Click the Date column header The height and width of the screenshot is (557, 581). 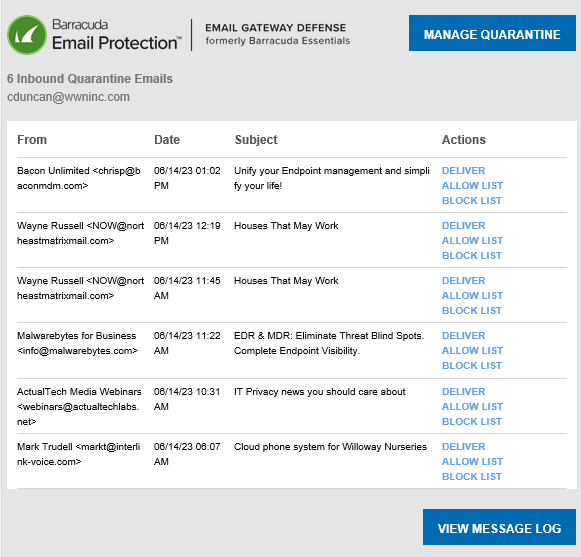pyautogui.click(x=167, y=140)
